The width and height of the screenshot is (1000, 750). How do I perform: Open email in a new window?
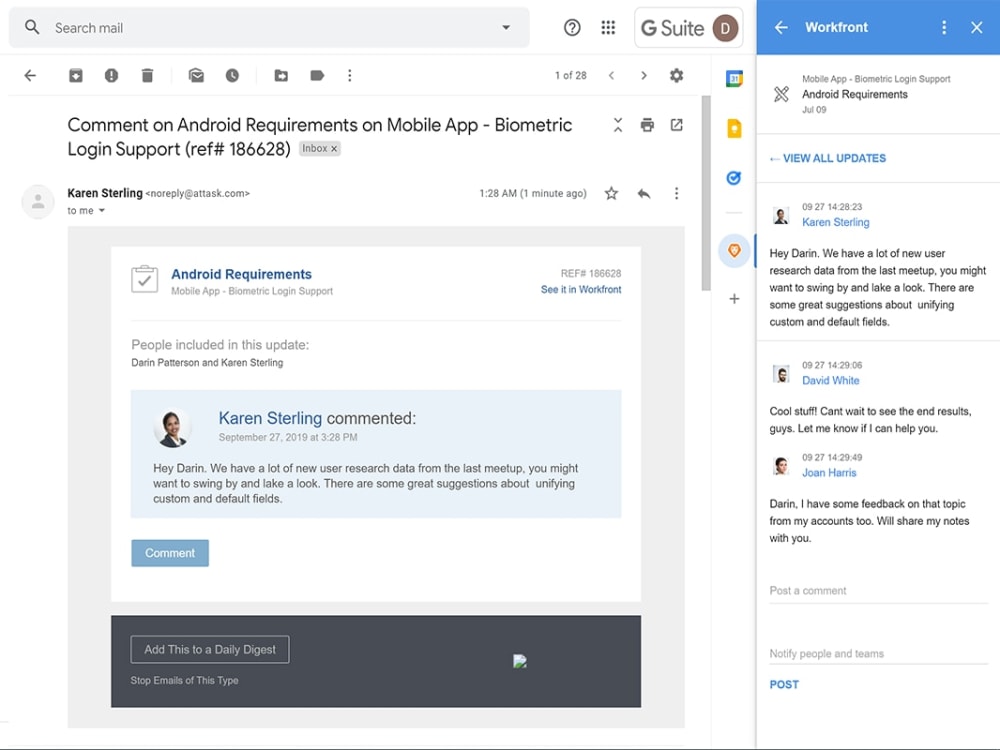[x=677, y=125]
